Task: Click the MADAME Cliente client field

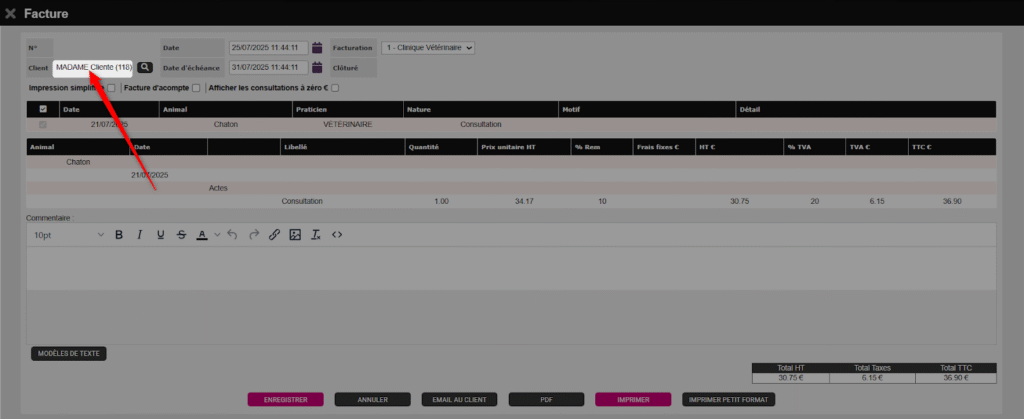Action: tap(93, 67)
